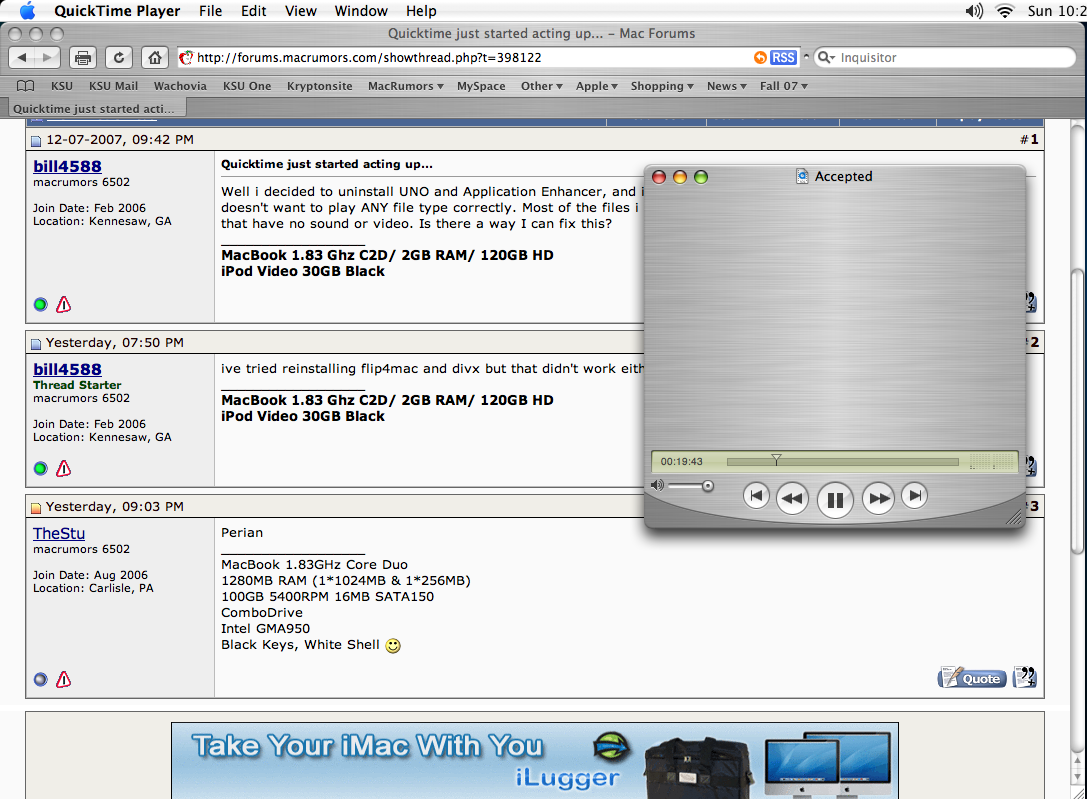1087x799 pixels.
Task: Select the Quicktime just started acti... tab
Action: click(97, 108)
